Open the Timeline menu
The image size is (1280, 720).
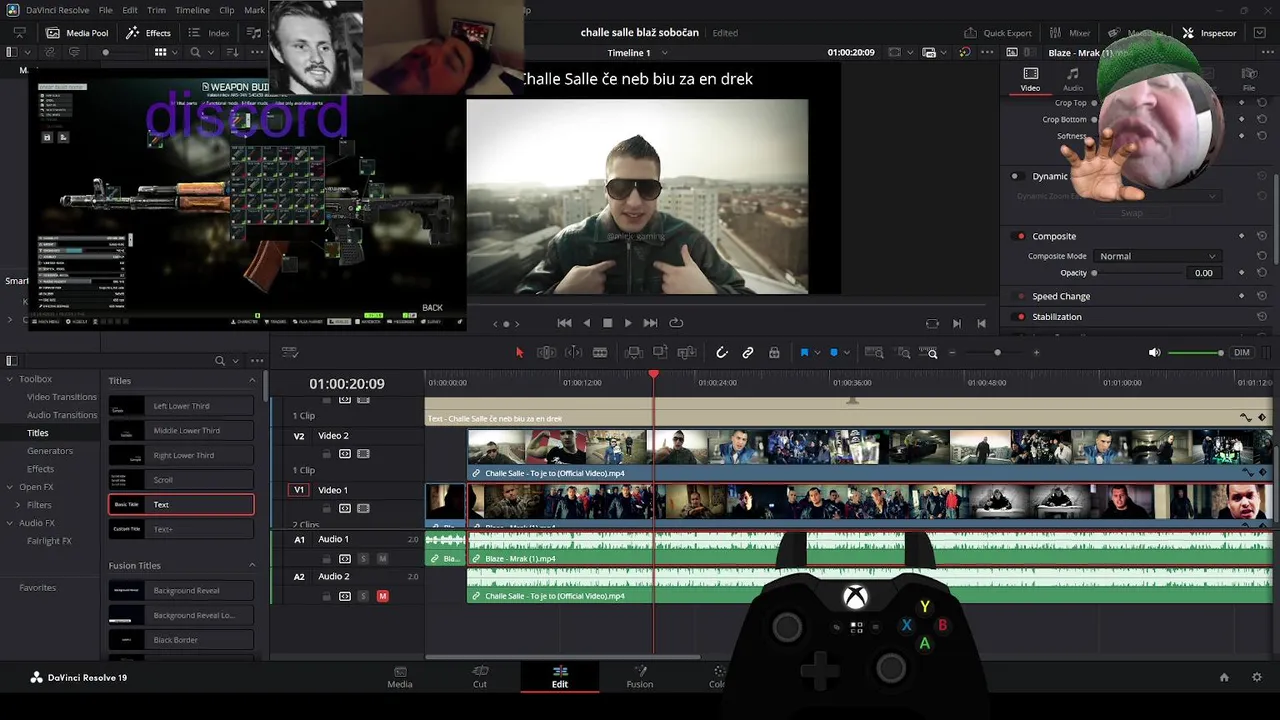[192, 10]
